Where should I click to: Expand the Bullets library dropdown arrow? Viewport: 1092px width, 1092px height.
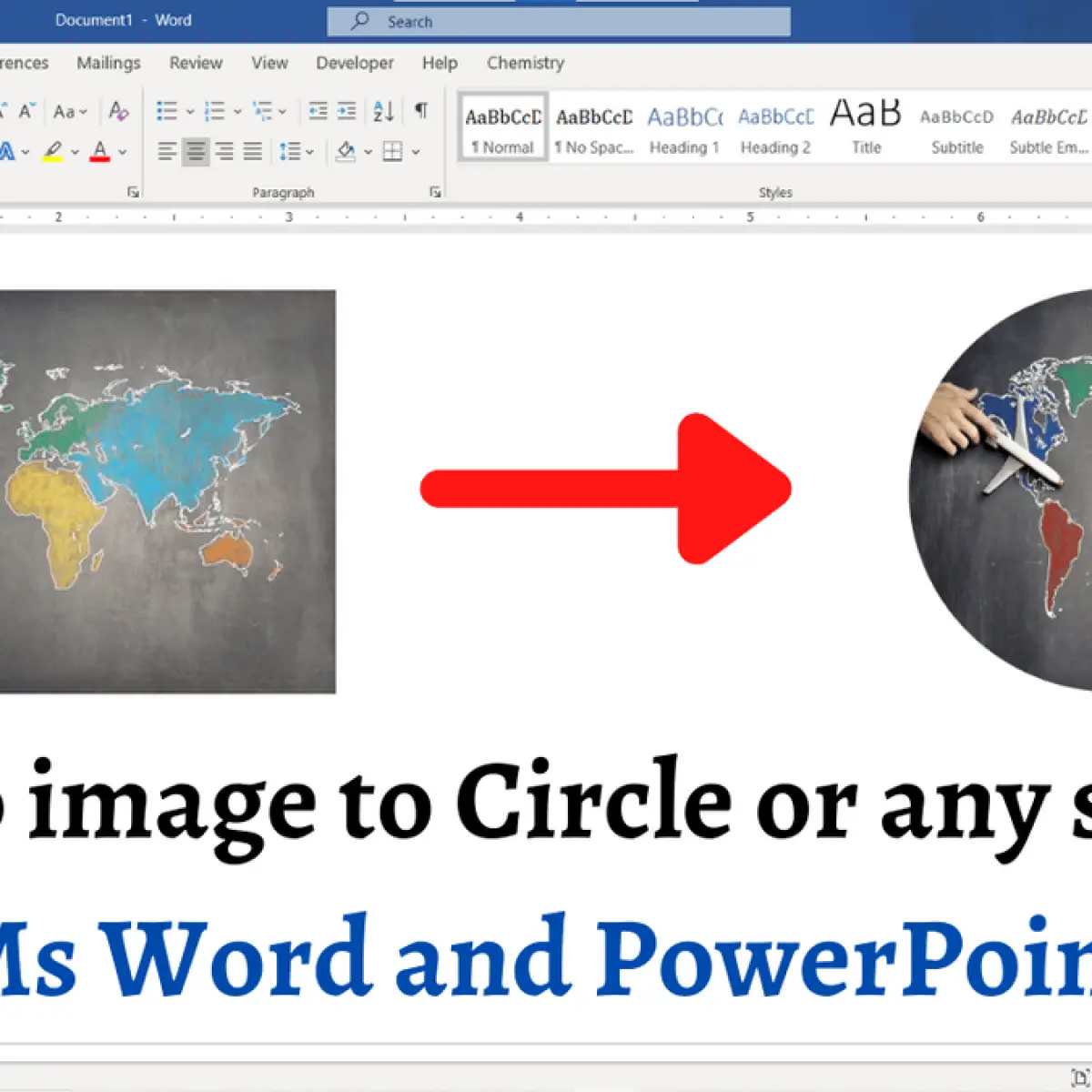point(190,111)
